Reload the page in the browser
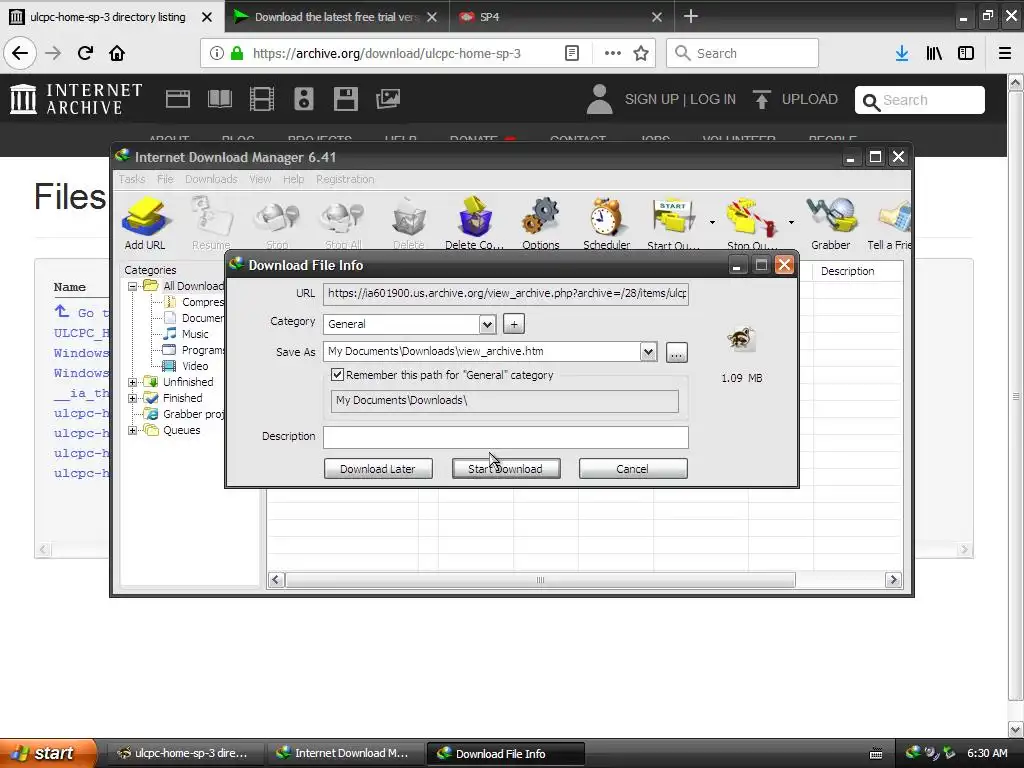 (x=85, y=53)
